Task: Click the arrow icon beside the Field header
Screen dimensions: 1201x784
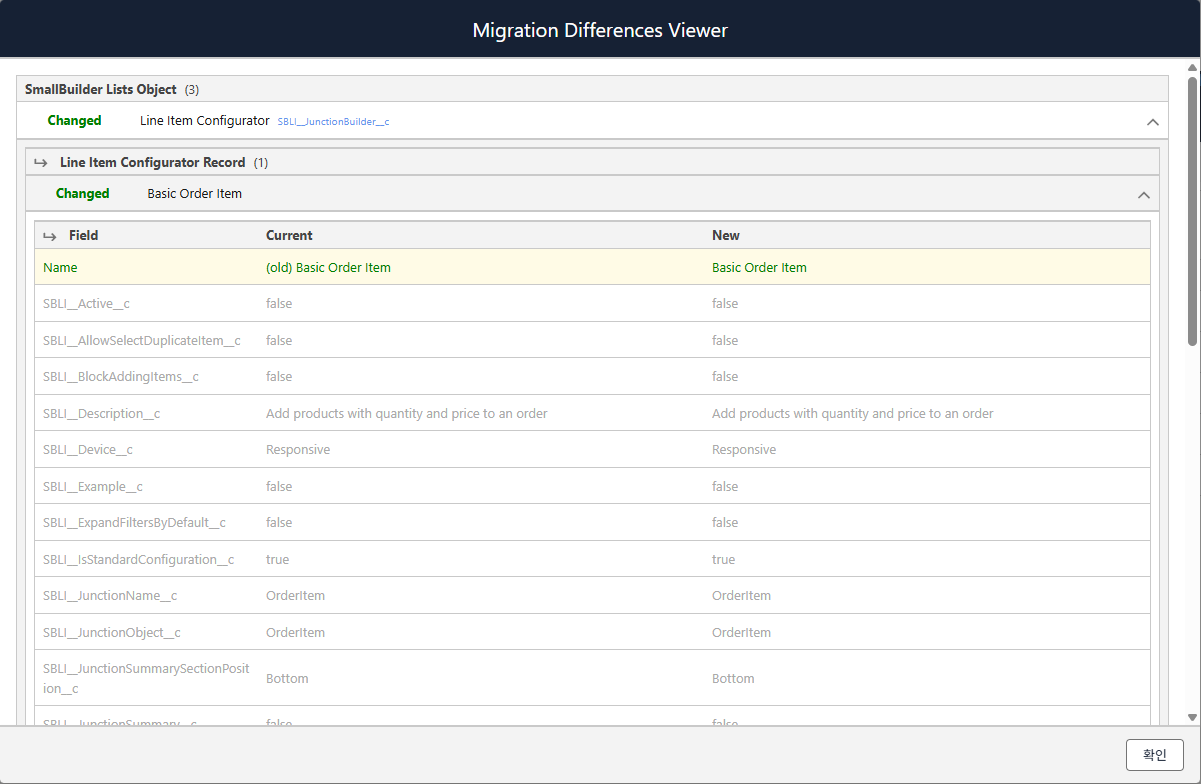Action: pyautogui.click(x=50, y=236)
